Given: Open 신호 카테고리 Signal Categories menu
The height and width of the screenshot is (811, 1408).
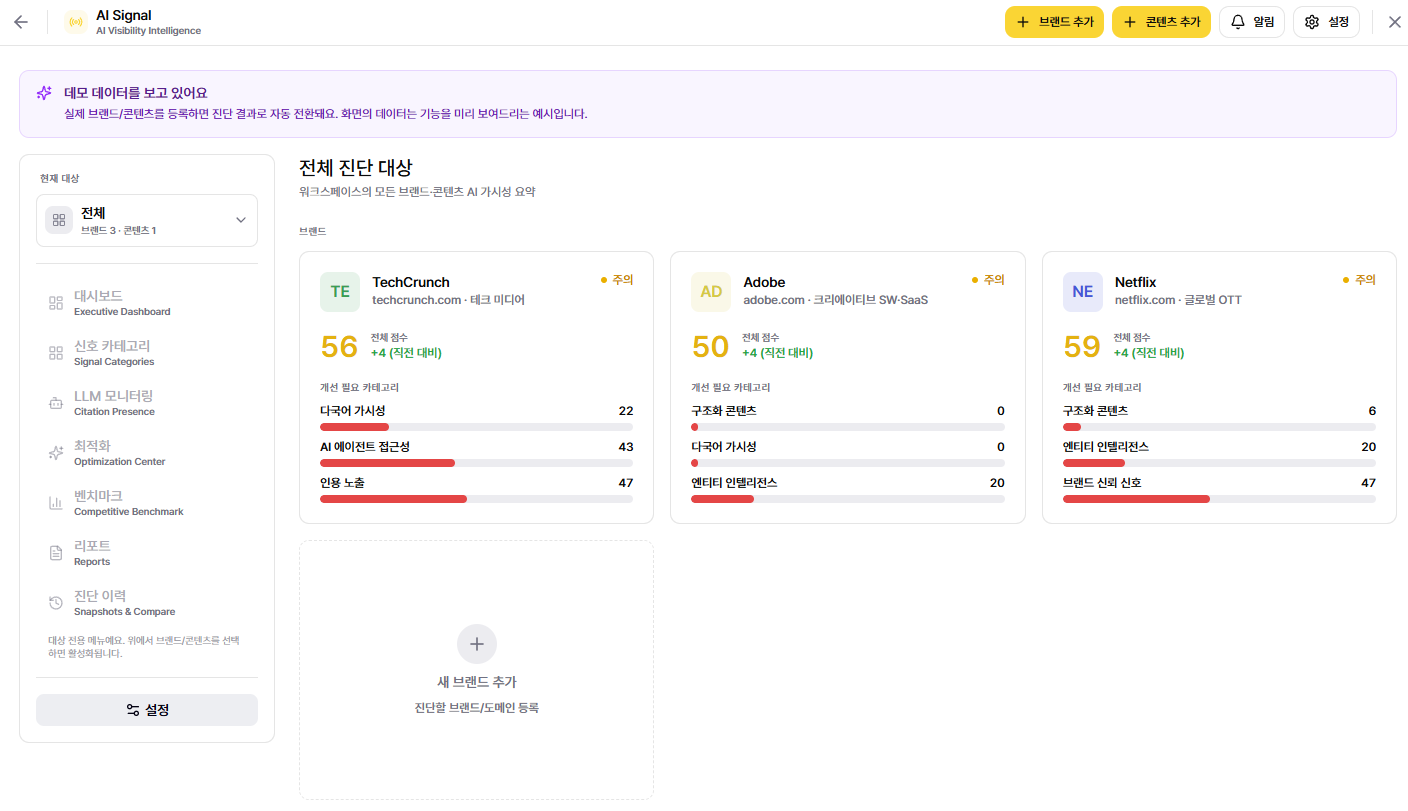Looking at the screenshot, I should [147, 353].
